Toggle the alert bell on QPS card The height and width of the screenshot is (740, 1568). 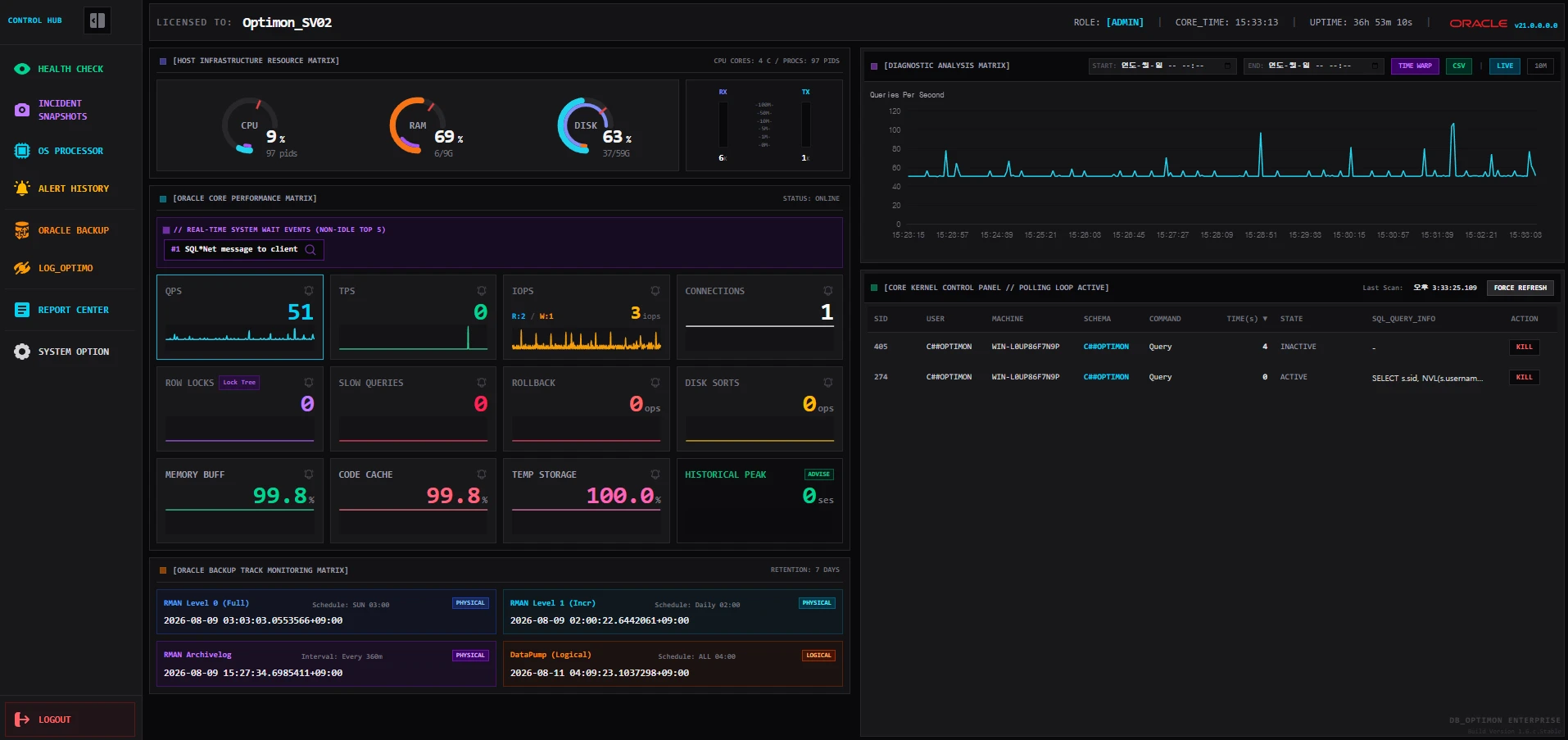pyautogui.click(x=309, y=291)
